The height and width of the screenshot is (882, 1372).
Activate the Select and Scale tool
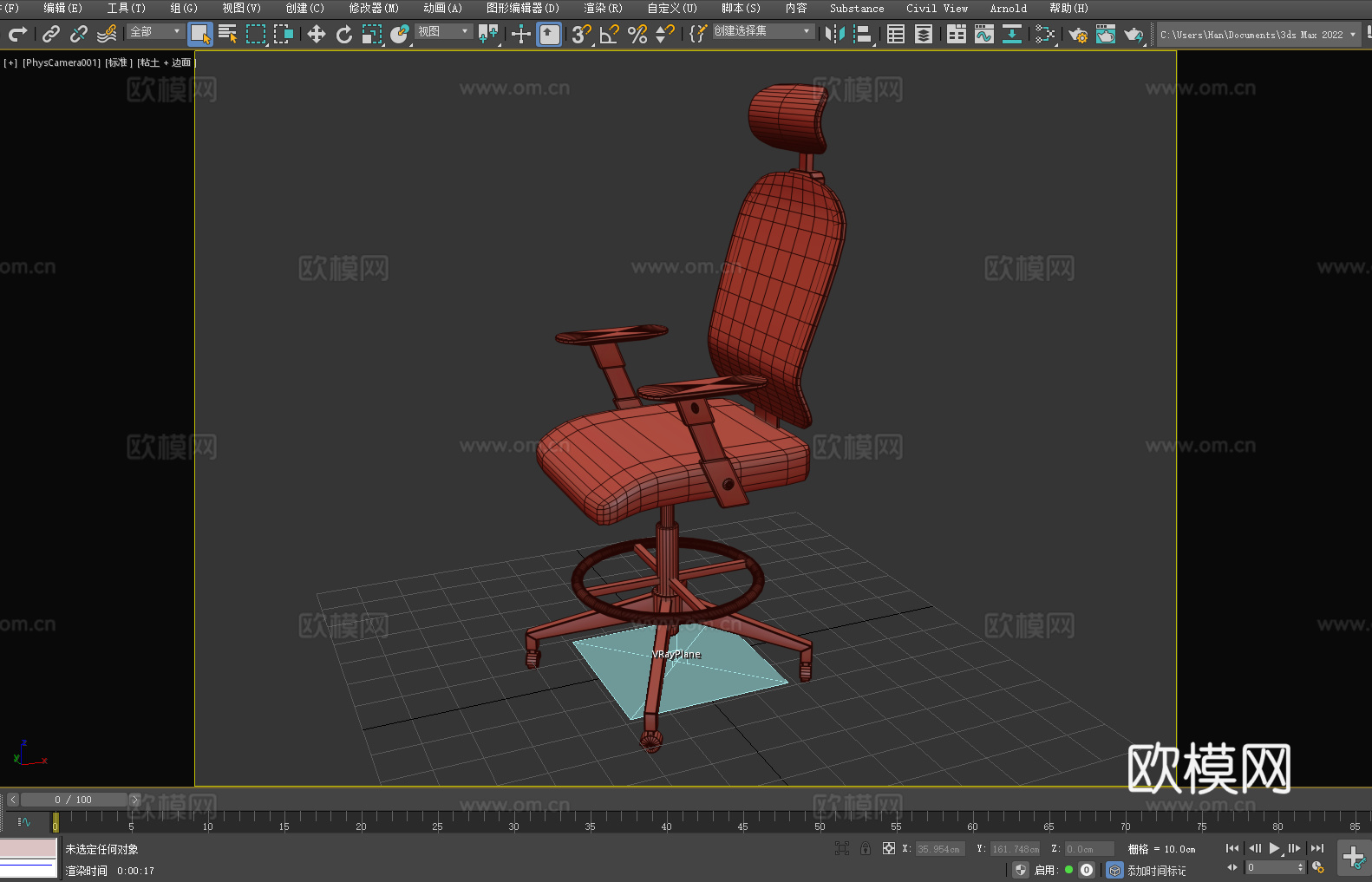[x=372, y=34]
